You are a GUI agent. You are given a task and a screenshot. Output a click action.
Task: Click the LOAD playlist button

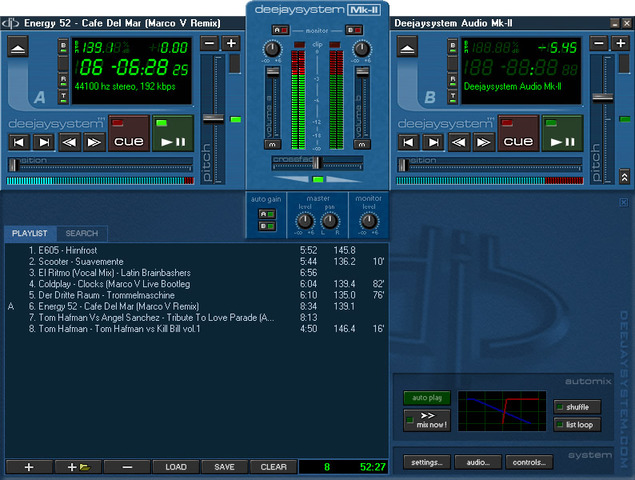click(176, 467)
